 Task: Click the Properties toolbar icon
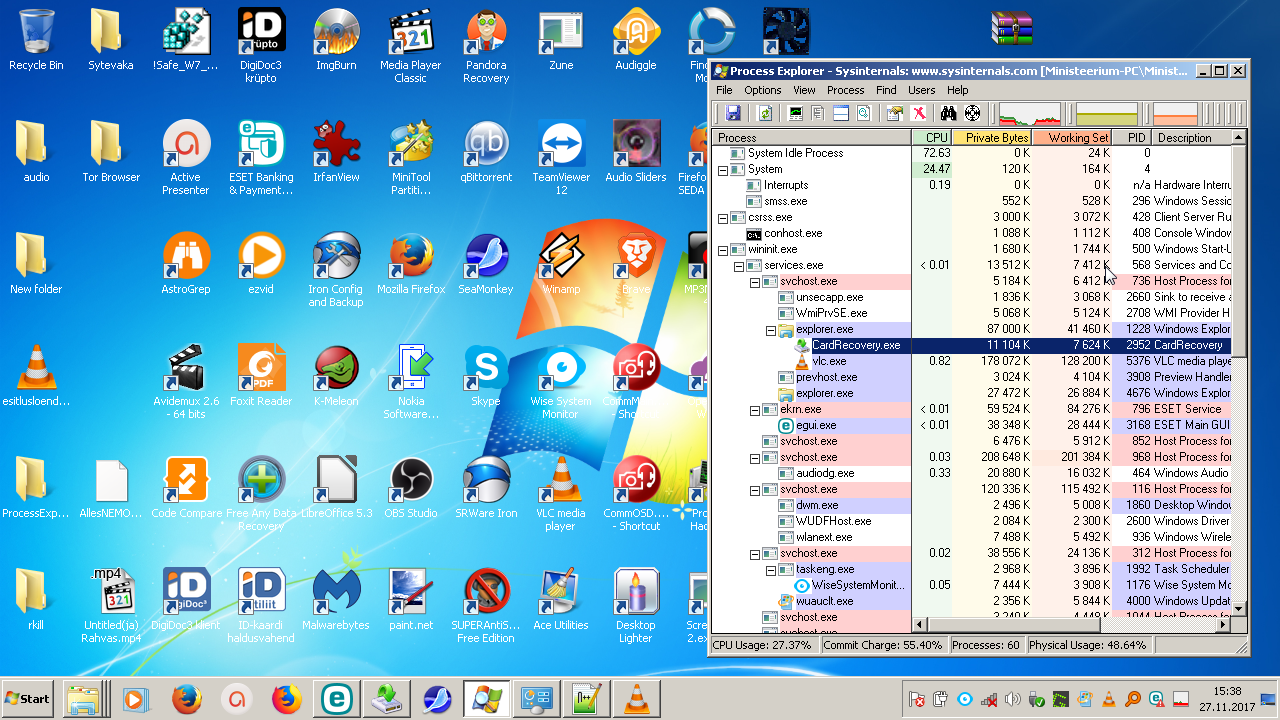pos(895,113)
